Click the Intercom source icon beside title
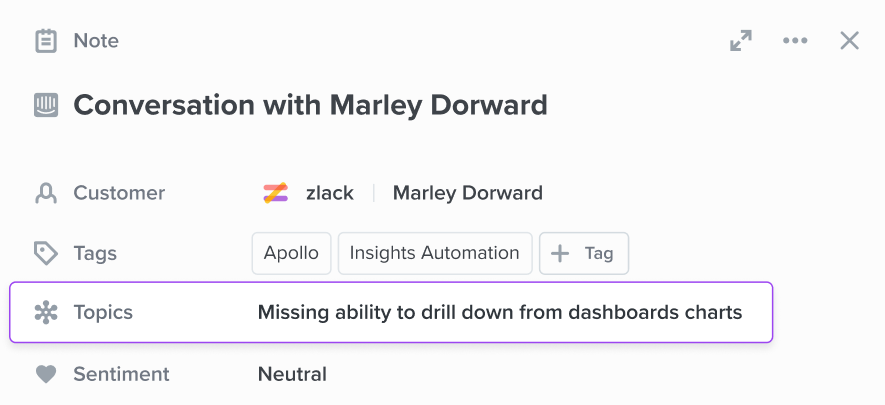This screenshot has height=405, width=885. point(46,105)
